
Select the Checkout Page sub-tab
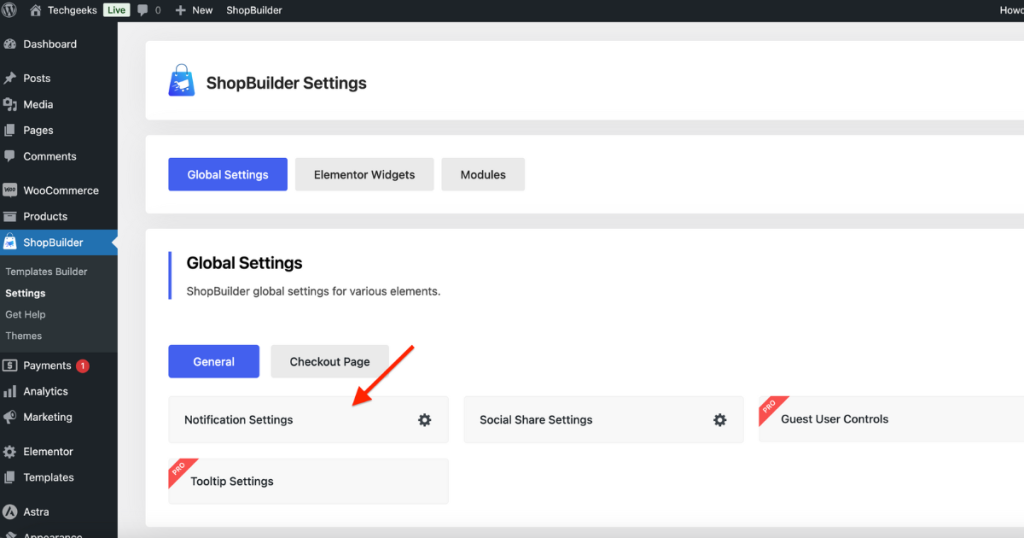pos(330,361)
